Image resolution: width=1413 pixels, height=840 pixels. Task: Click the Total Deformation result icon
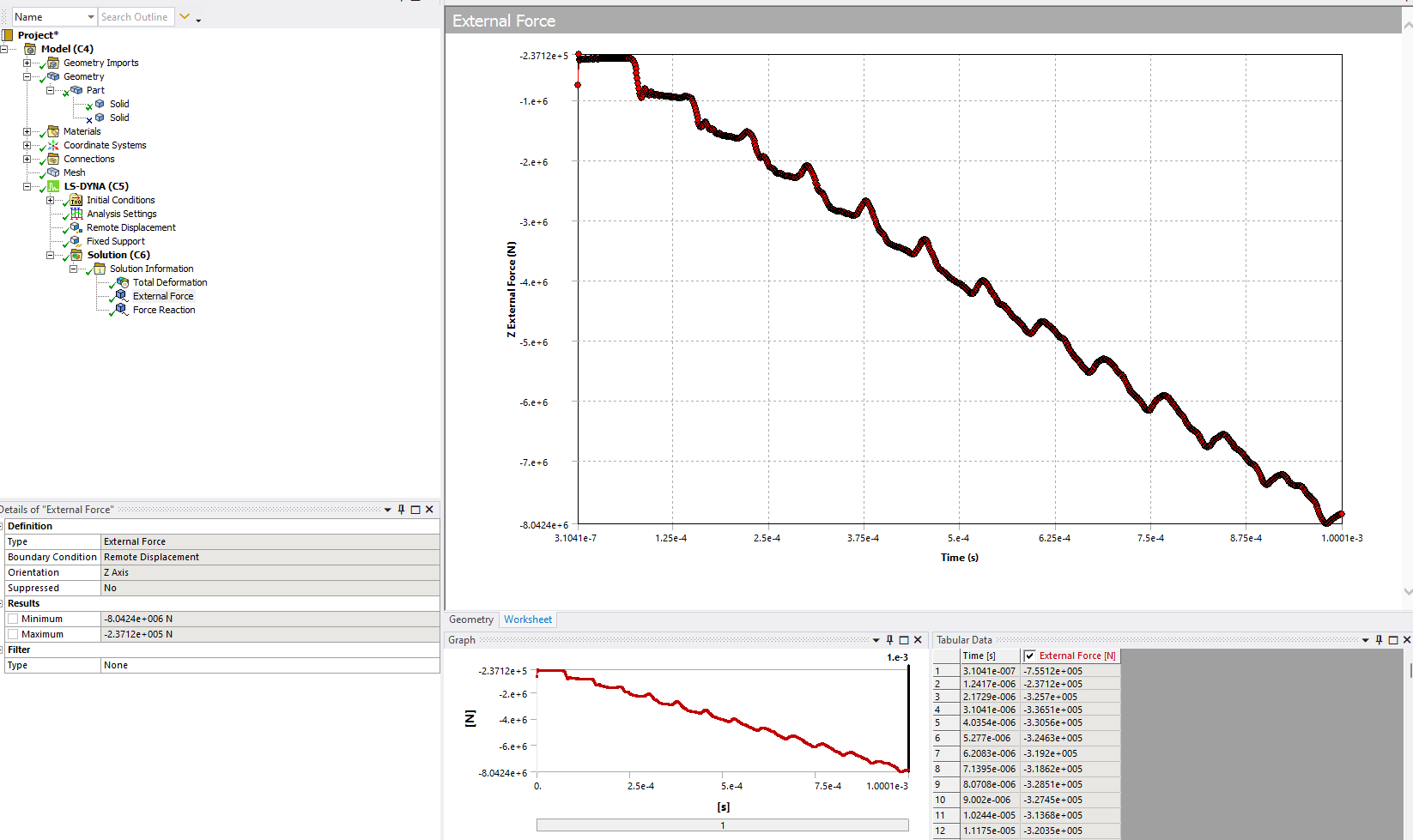tap(123, 282)
